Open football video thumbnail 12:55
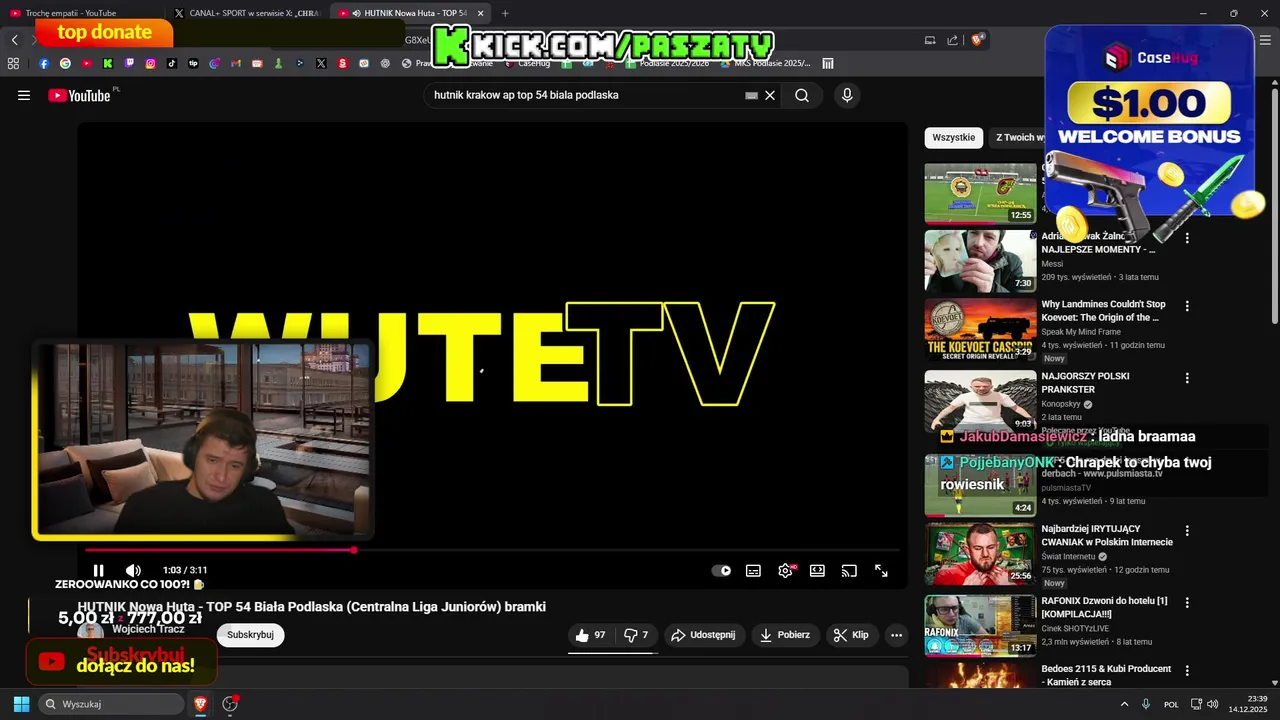 980,194
